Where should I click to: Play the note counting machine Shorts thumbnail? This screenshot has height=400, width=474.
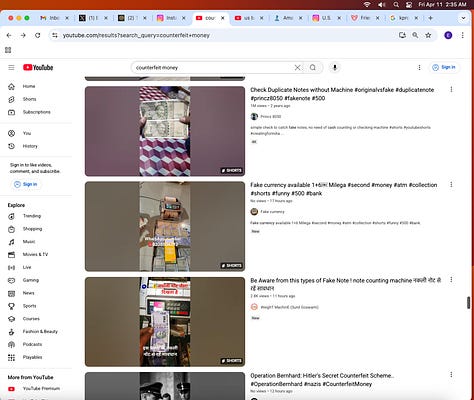point(165,322)
